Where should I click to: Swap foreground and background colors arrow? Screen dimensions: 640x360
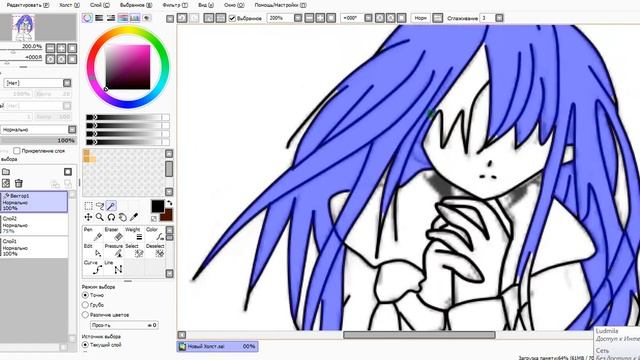click(x=169, y=202)
